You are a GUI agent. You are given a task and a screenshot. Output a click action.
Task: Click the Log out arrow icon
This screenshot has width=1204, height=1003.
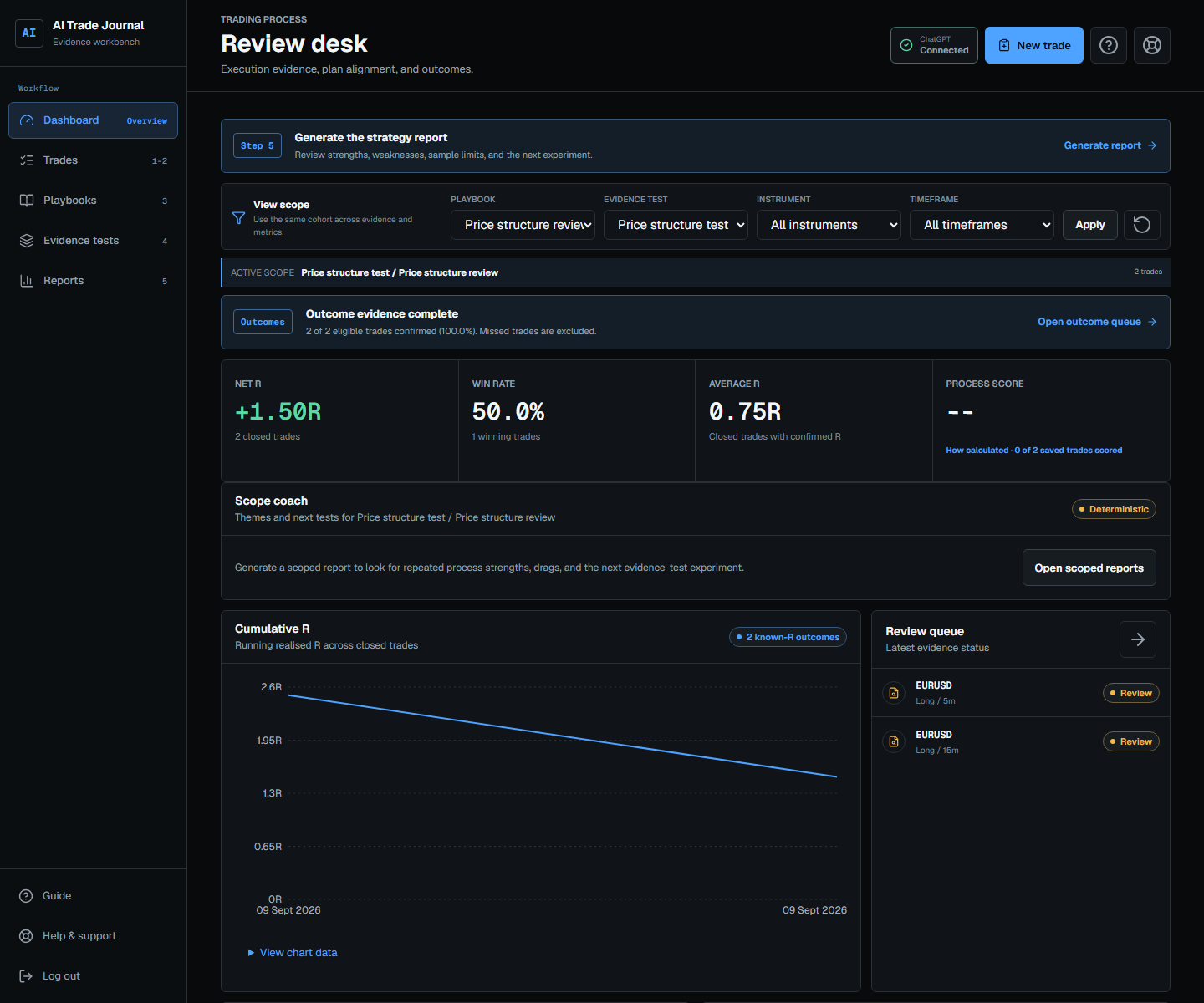coord(26,976)
